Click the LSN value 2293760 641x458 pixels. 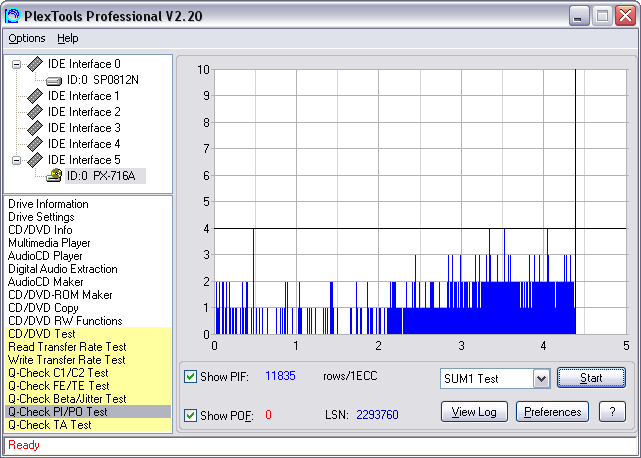377,415
